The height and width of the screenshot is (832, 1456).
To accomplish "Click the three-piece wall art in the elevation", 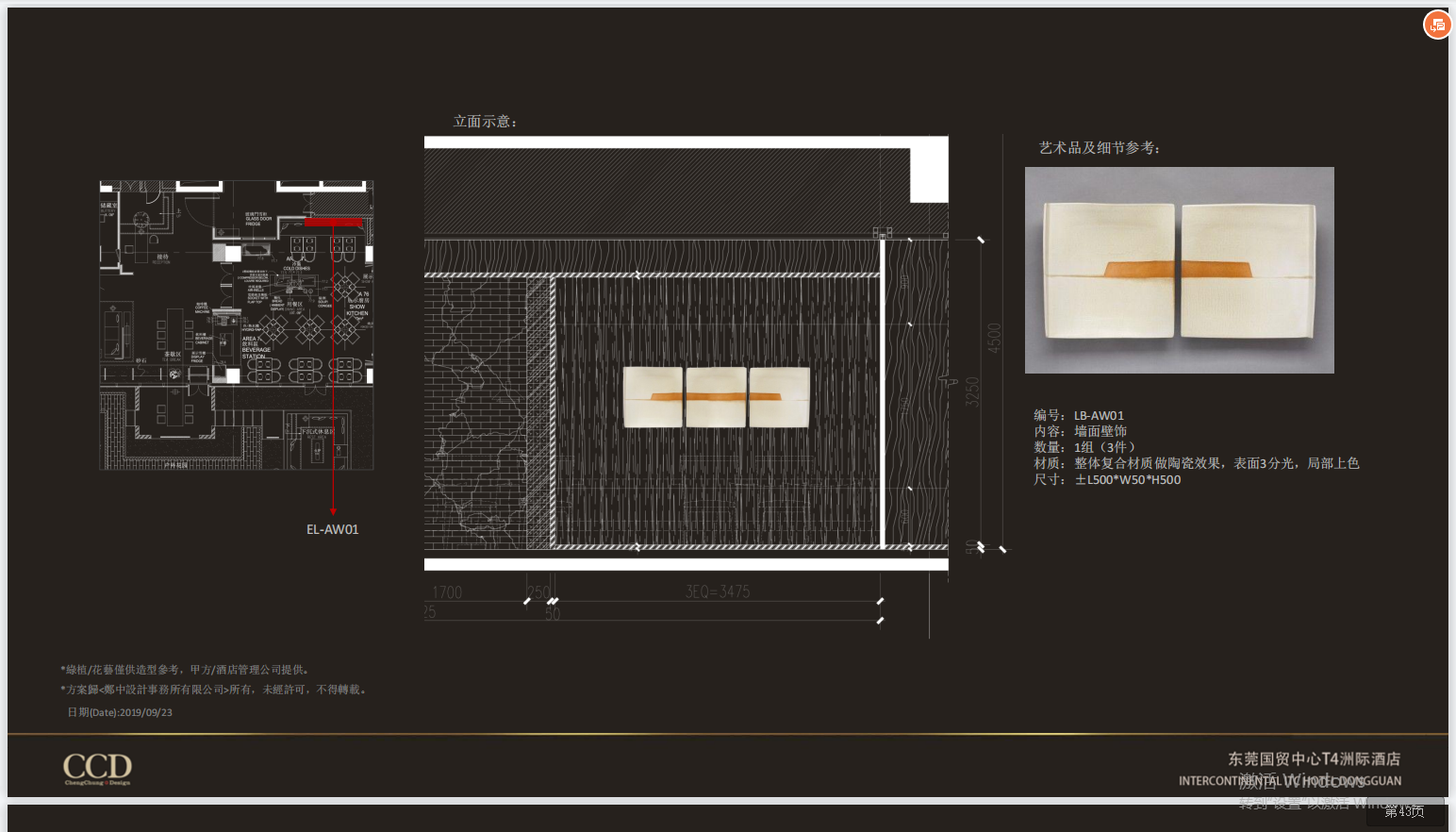I will click(x=717, y=397).
